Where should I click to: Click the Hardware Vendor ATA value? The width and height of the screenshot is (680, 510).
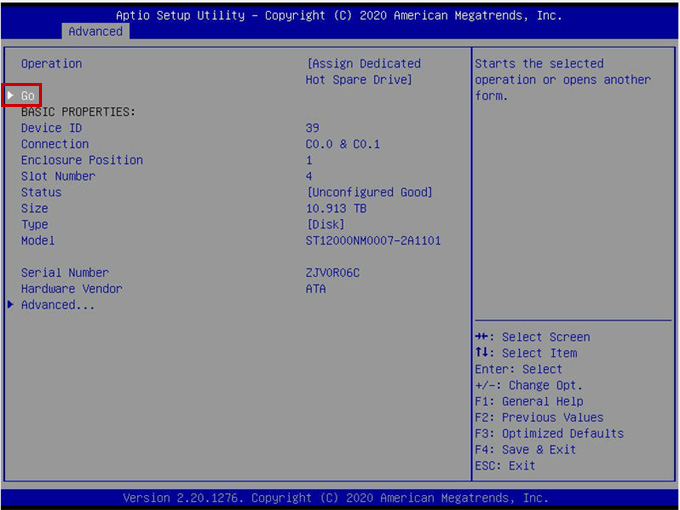point(316,289)
